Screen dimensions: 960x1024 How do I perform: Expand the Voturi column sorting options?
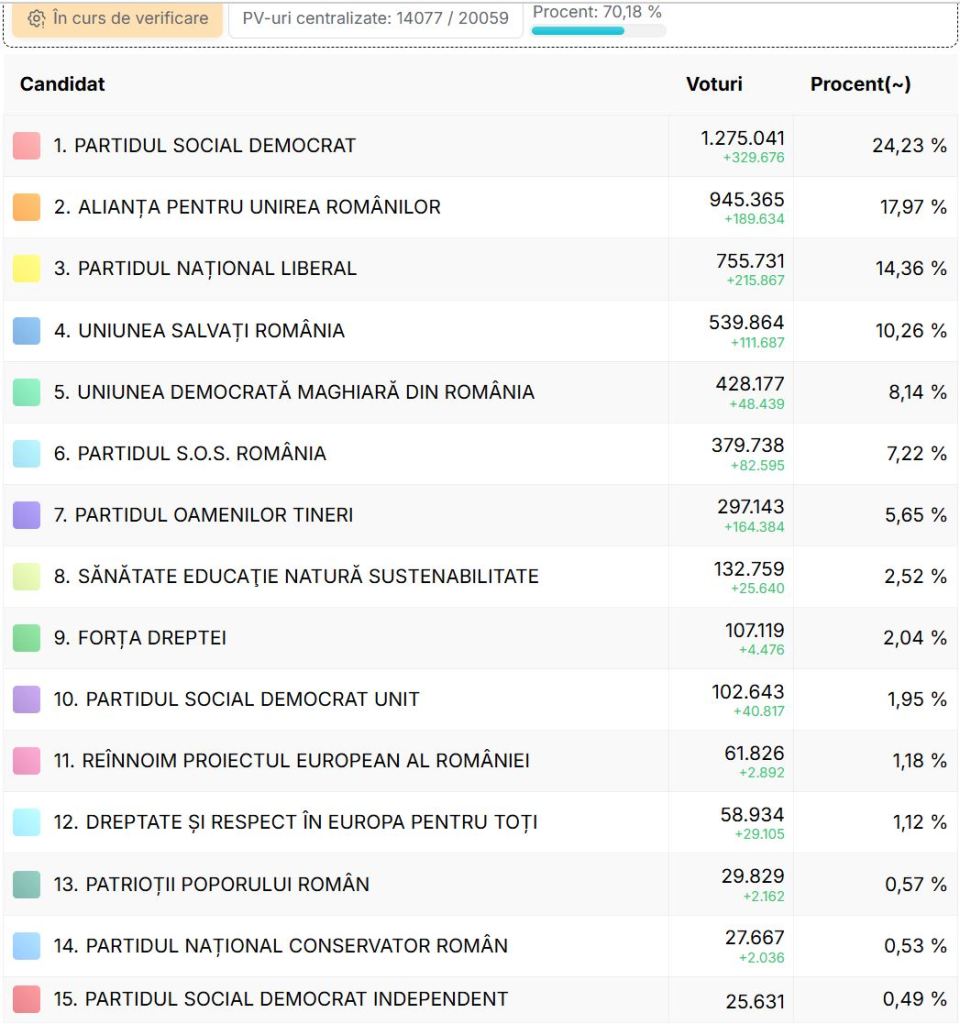(x=717, y=84)
